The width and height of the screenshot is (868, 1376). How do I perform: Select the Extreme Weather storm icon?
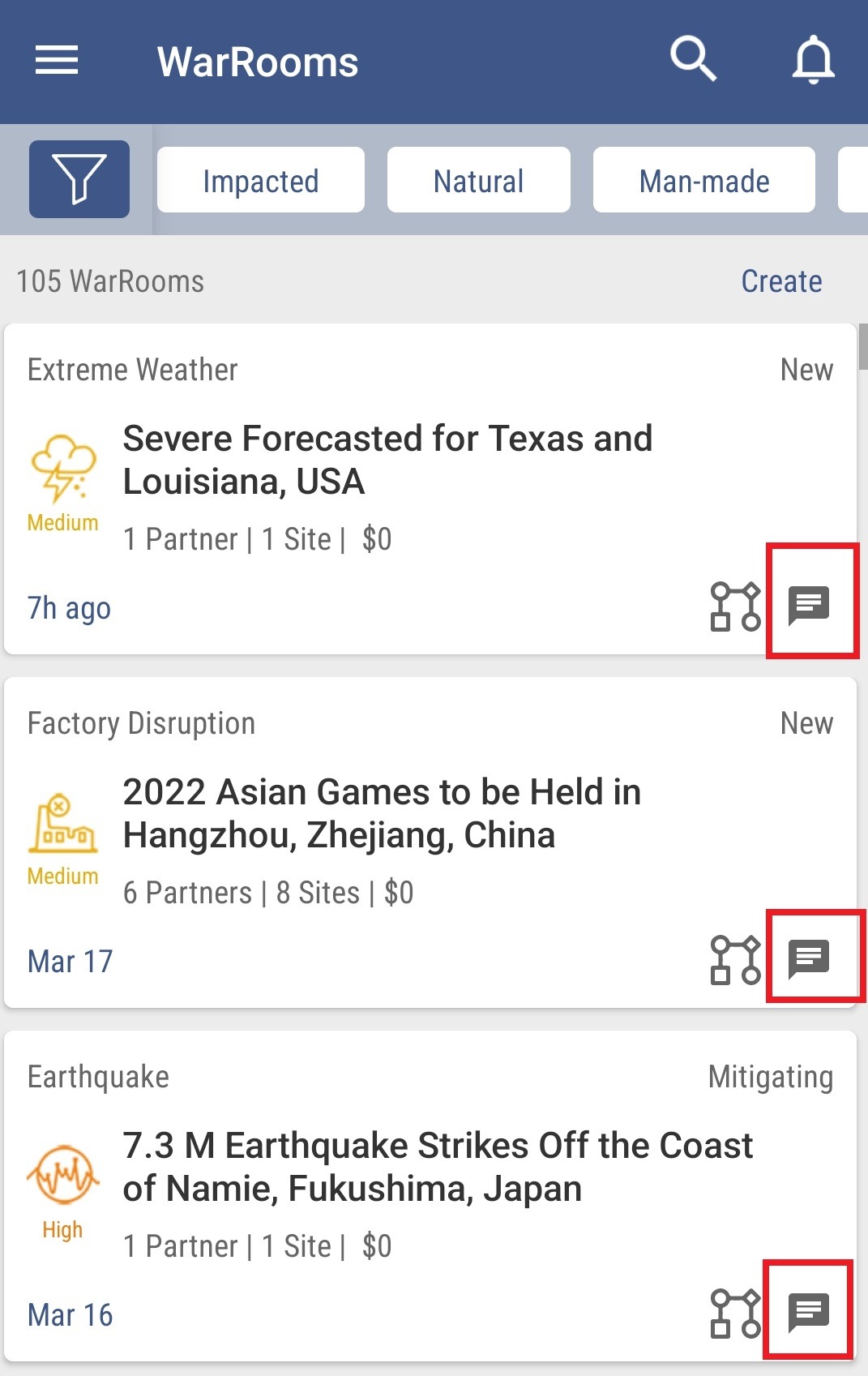pyautogui.click(x=63, y=469)
